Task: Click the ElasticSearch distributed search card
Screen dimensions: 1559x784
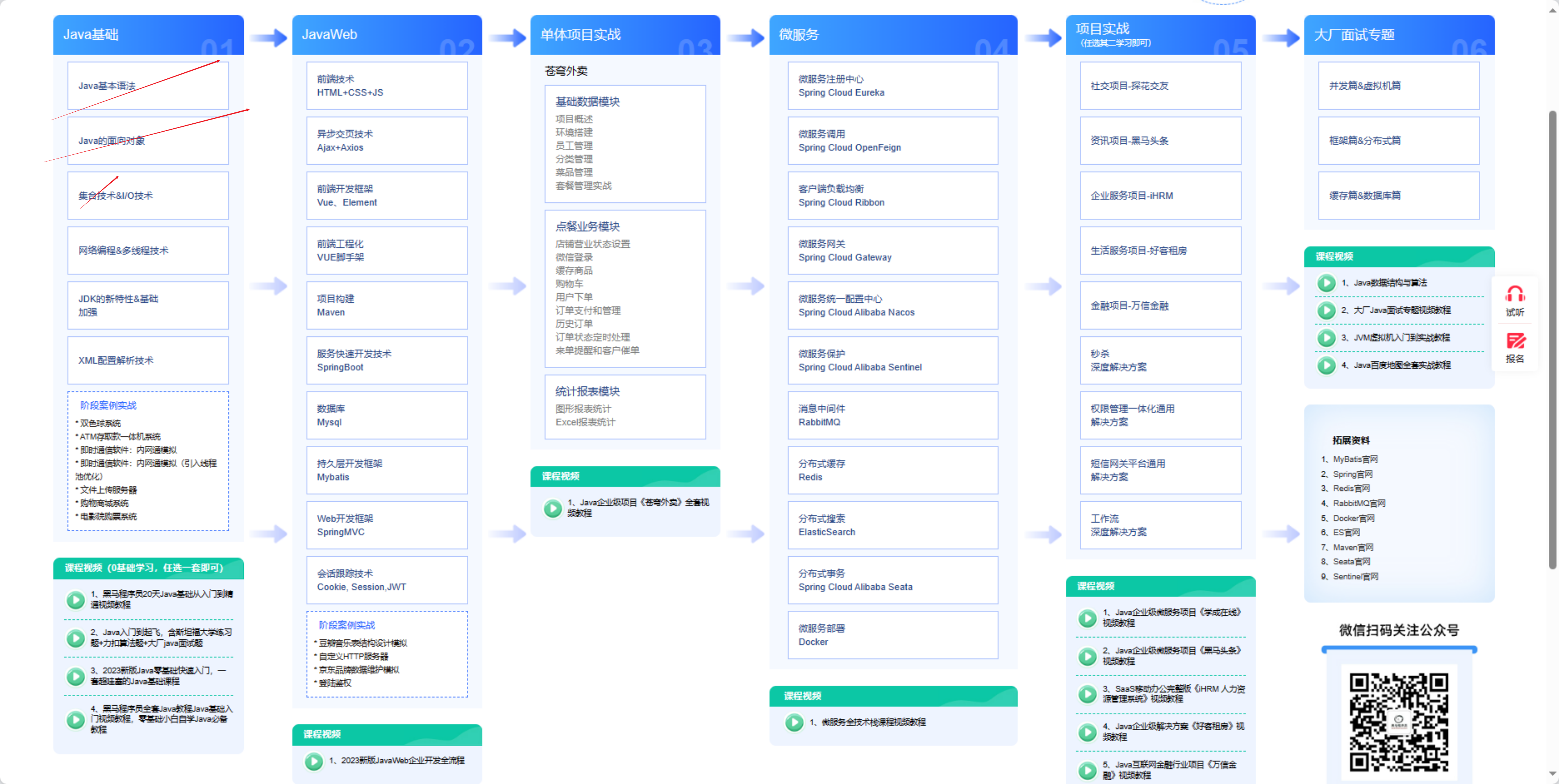Action: coord(893,525)
